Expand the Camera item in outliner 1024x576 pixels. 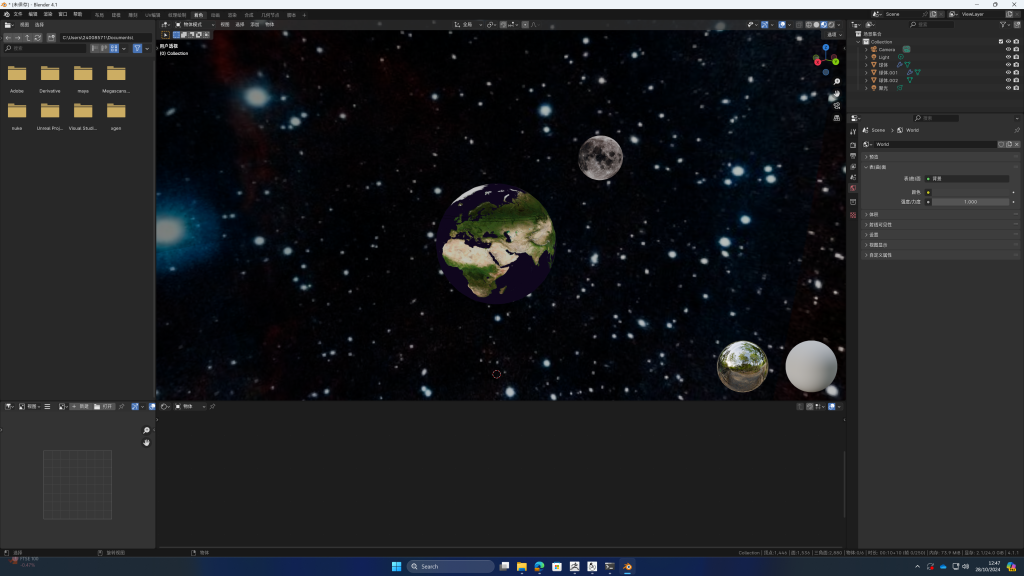pos(867,49)
